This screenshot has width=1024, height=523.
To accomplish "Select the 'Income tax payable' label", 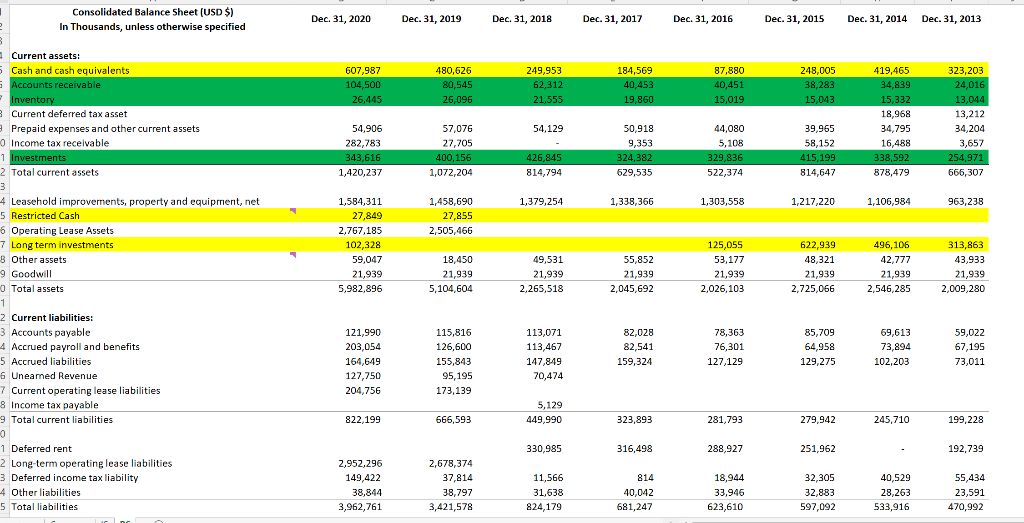I will (55, 405).
